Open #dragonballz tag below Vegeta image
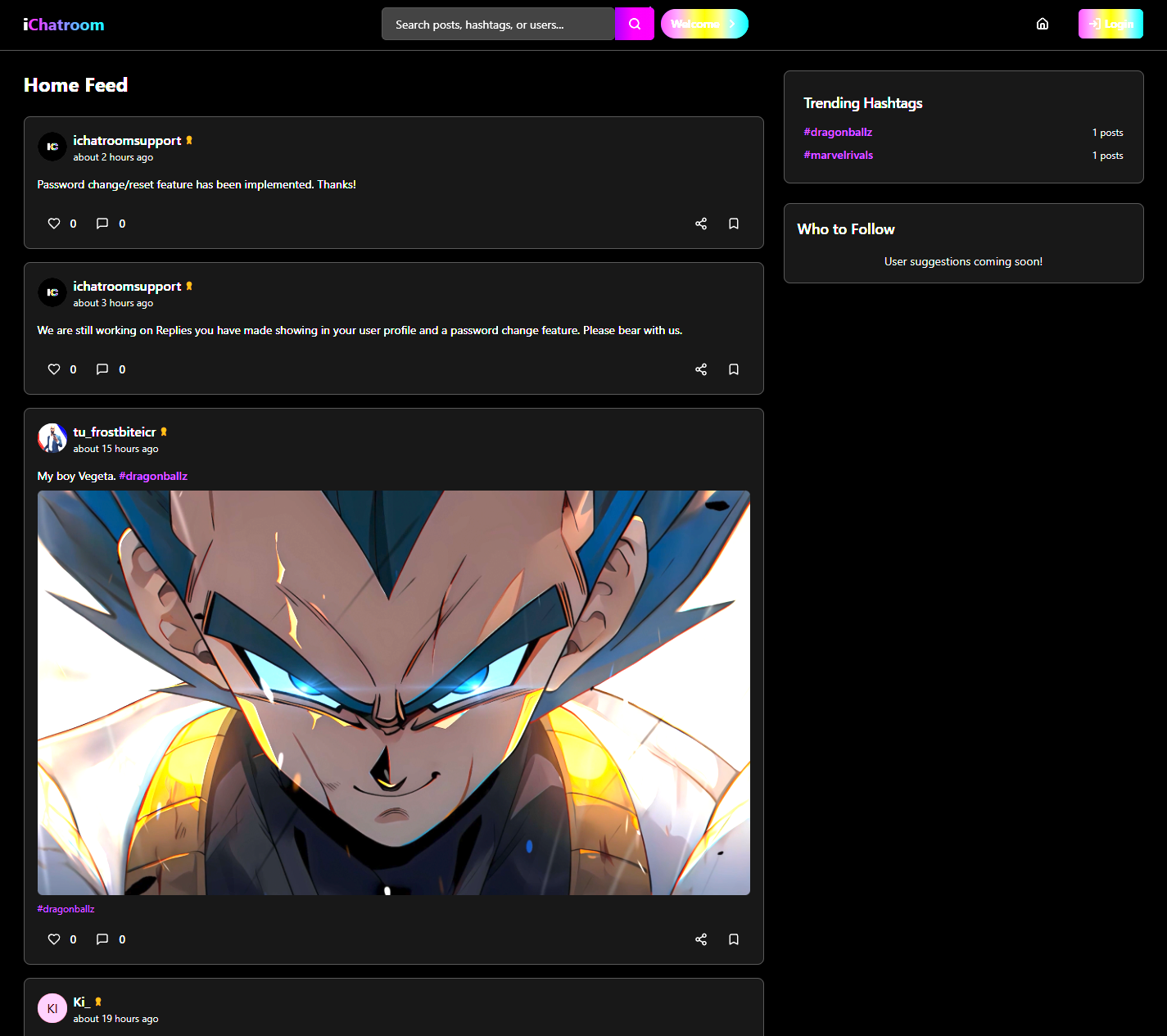 coord(66,909)
